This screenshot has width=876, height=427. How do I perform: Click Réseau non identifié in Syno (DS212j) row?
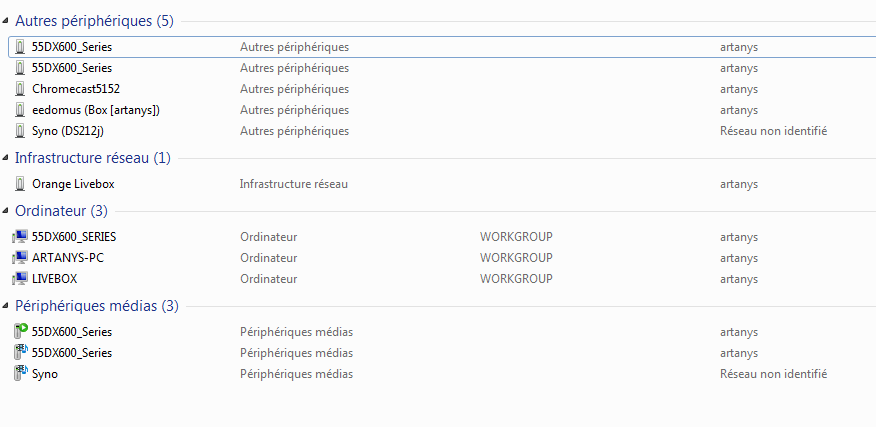click(x=774, y=131)
